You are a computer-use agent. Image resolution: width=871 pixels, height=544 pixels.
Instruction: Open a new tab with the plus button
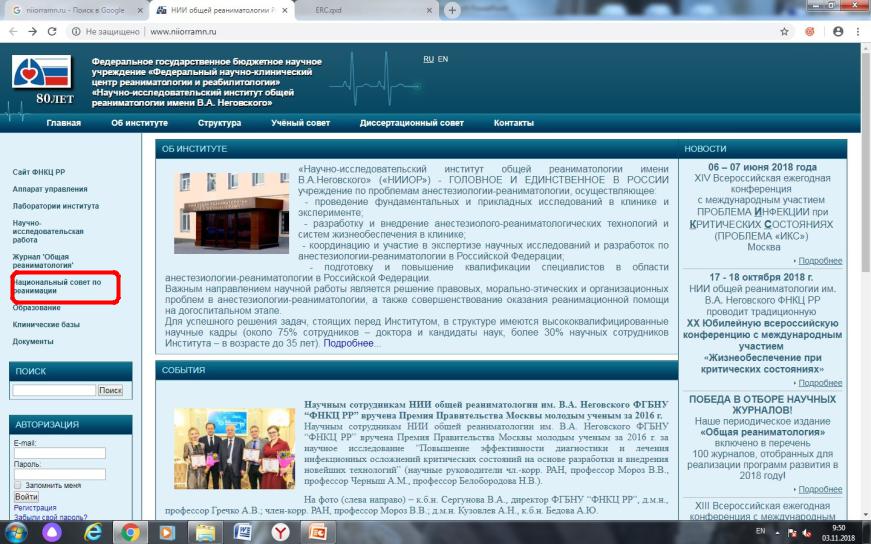pyautogui.click(x=452, y=11)
